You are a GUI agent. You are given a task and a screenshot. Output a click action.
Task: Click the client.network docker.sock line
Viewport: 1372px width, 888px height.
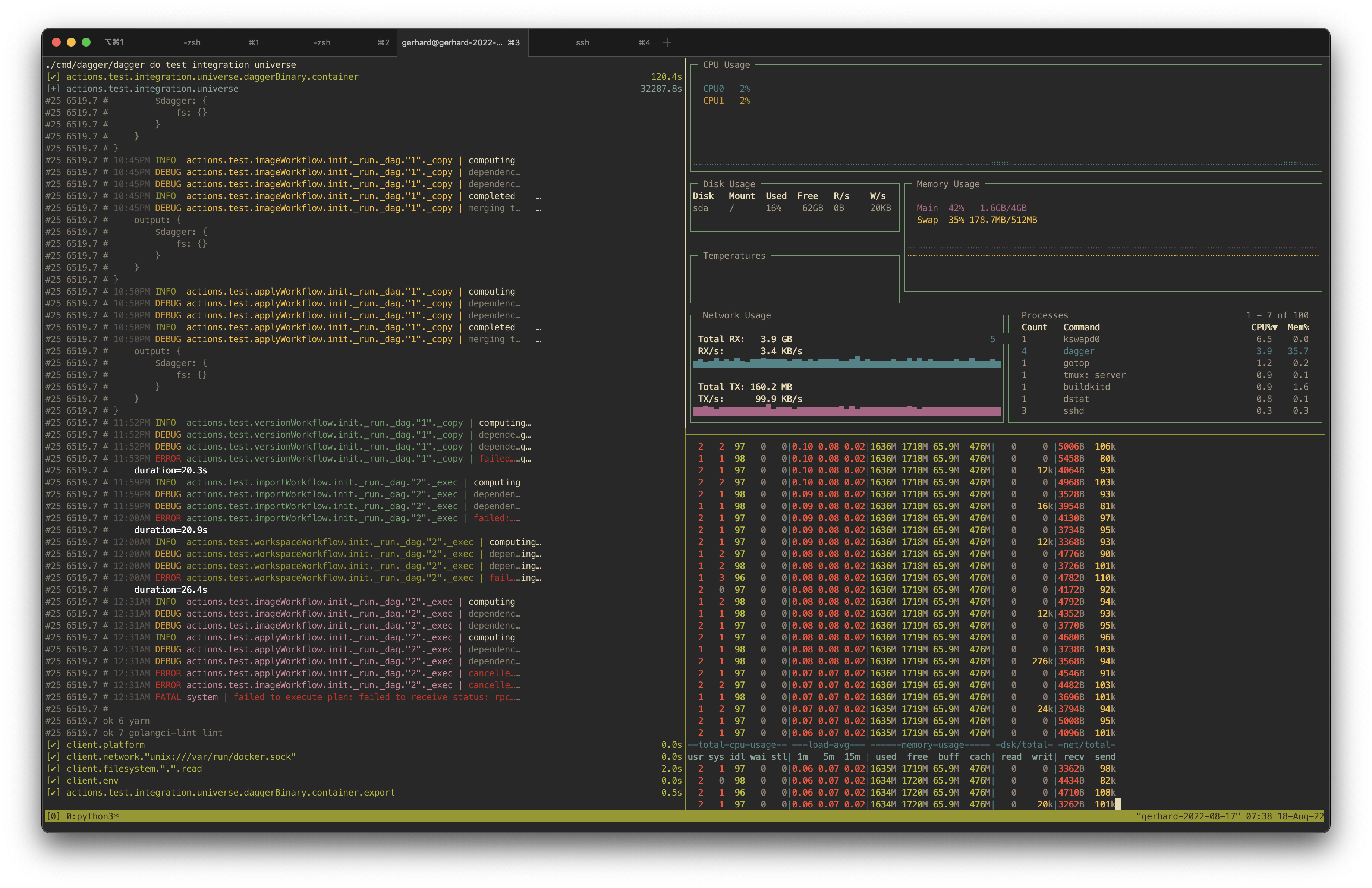click(x=363, y=757)
